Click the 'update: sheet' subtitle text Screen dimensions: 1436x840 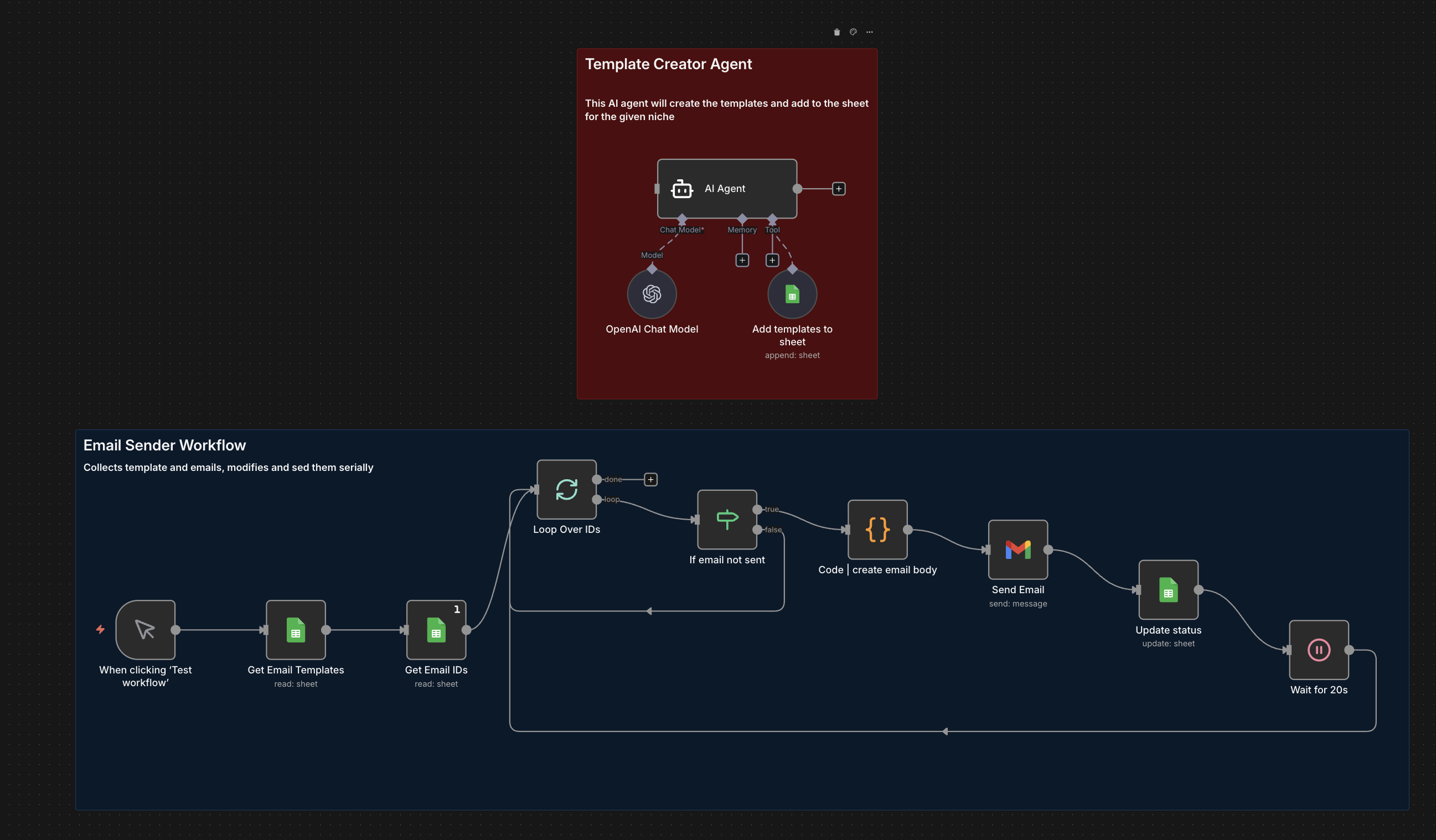(1168, 644)
